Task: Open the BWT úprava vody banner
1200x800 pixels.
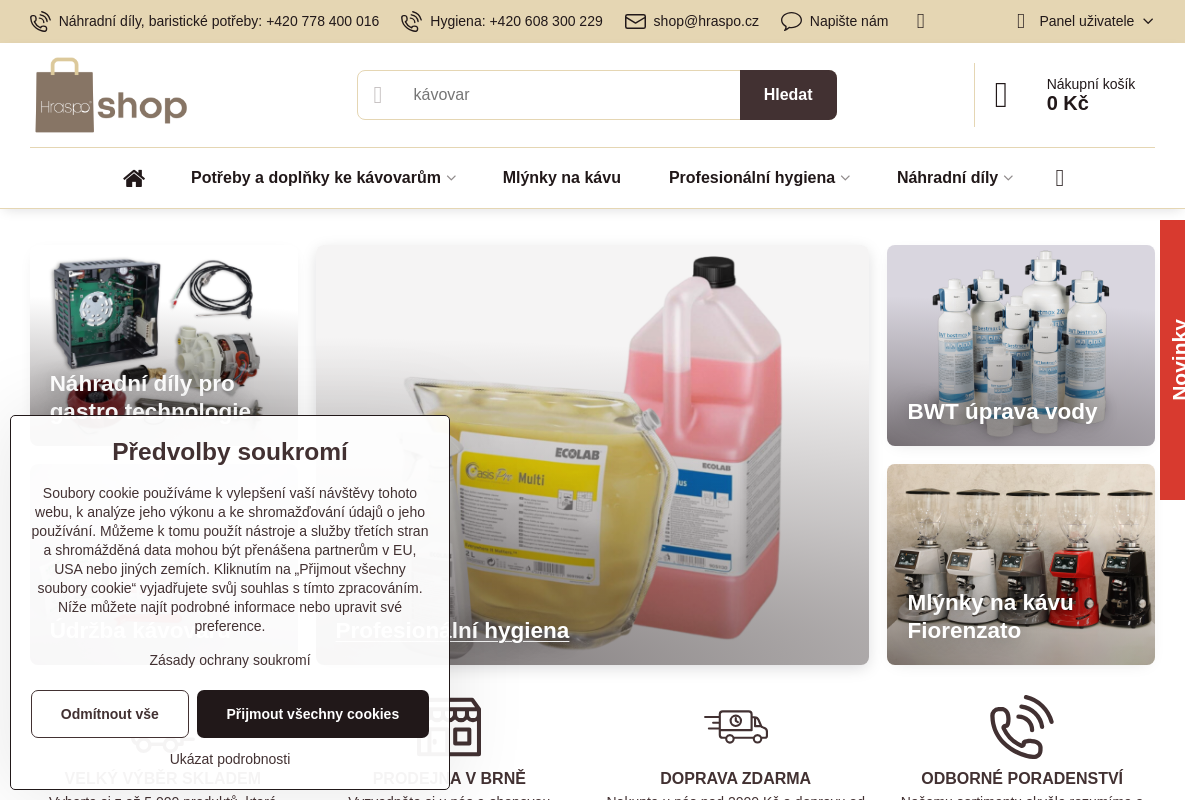Action: (1021, 345)
